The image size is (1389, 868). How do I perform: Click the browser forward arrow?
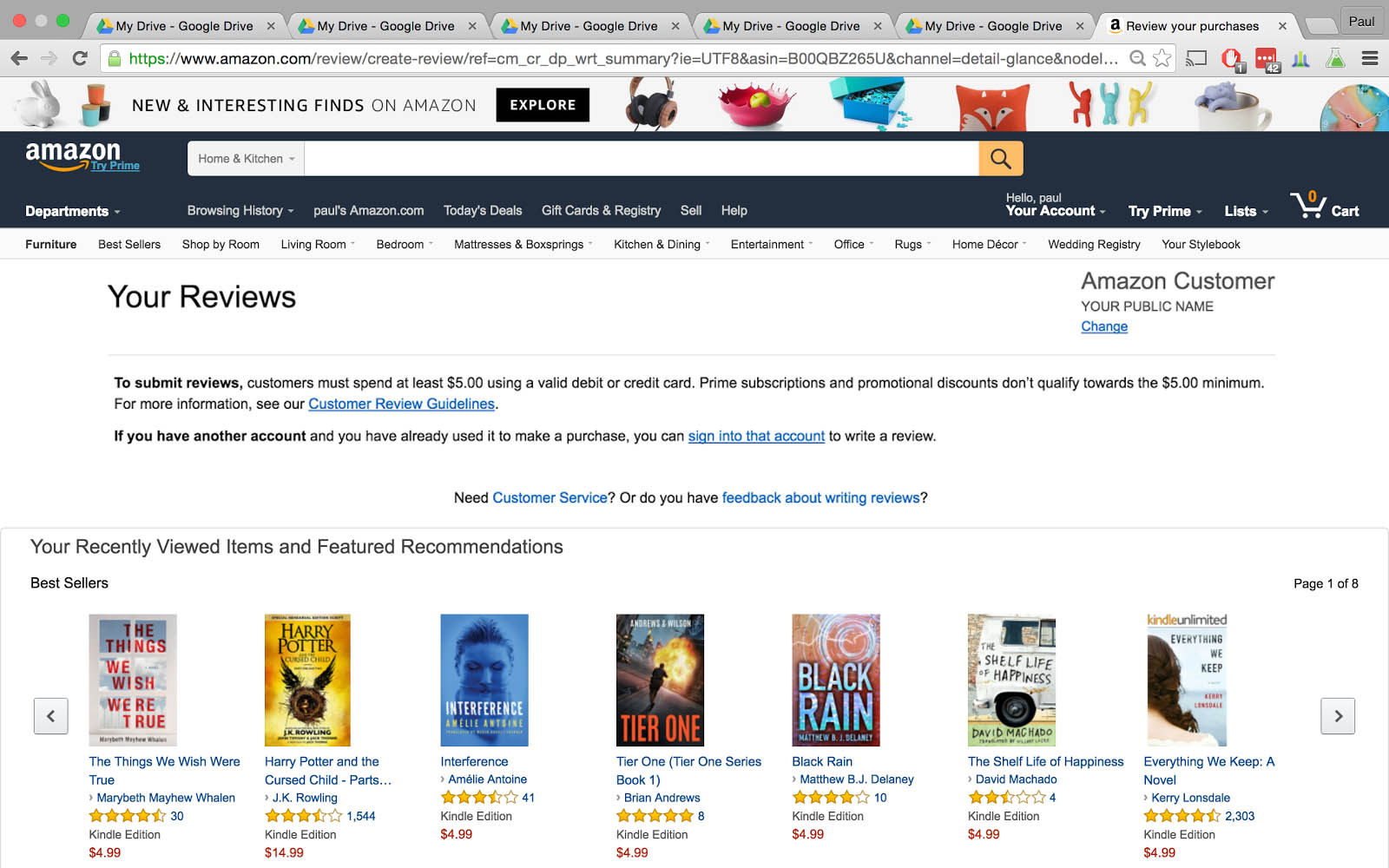(49, 58)
